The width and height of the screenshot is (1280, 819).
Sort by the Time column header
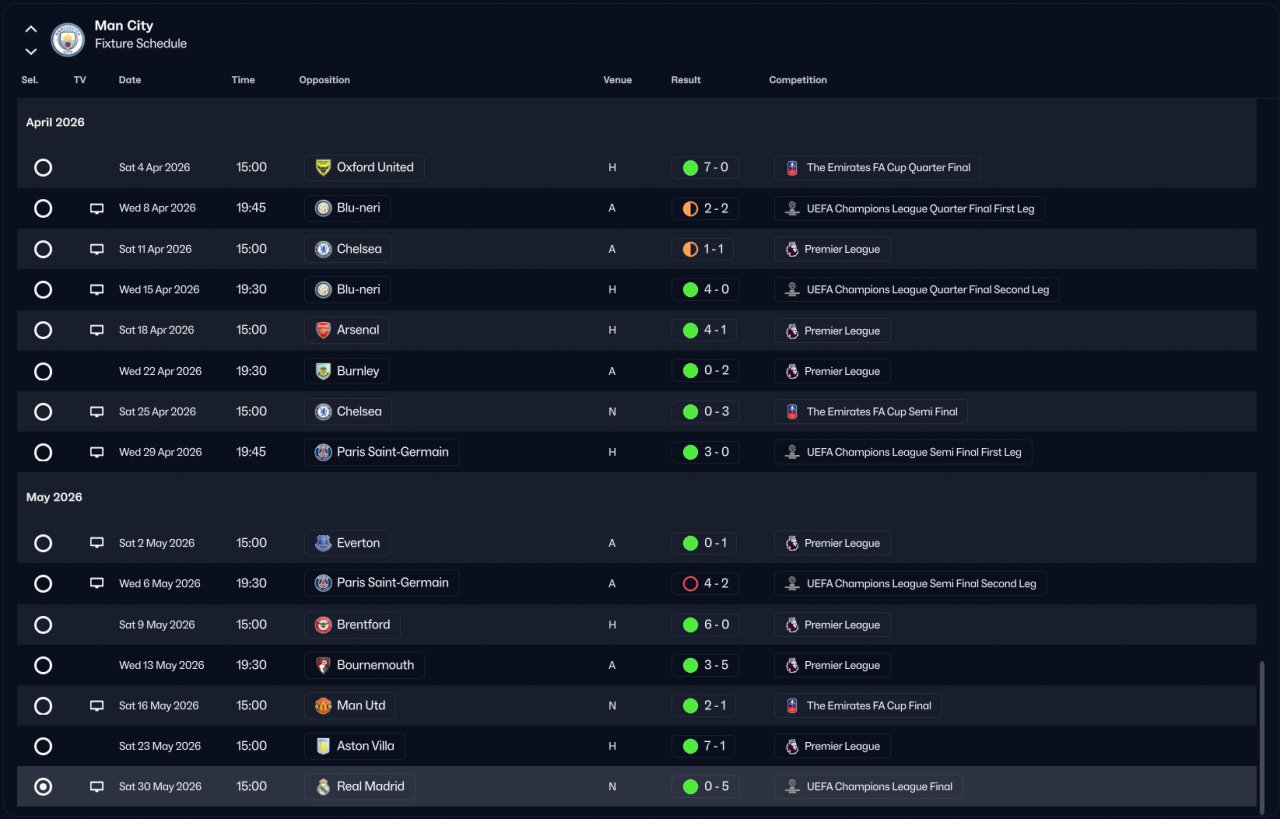243,80
